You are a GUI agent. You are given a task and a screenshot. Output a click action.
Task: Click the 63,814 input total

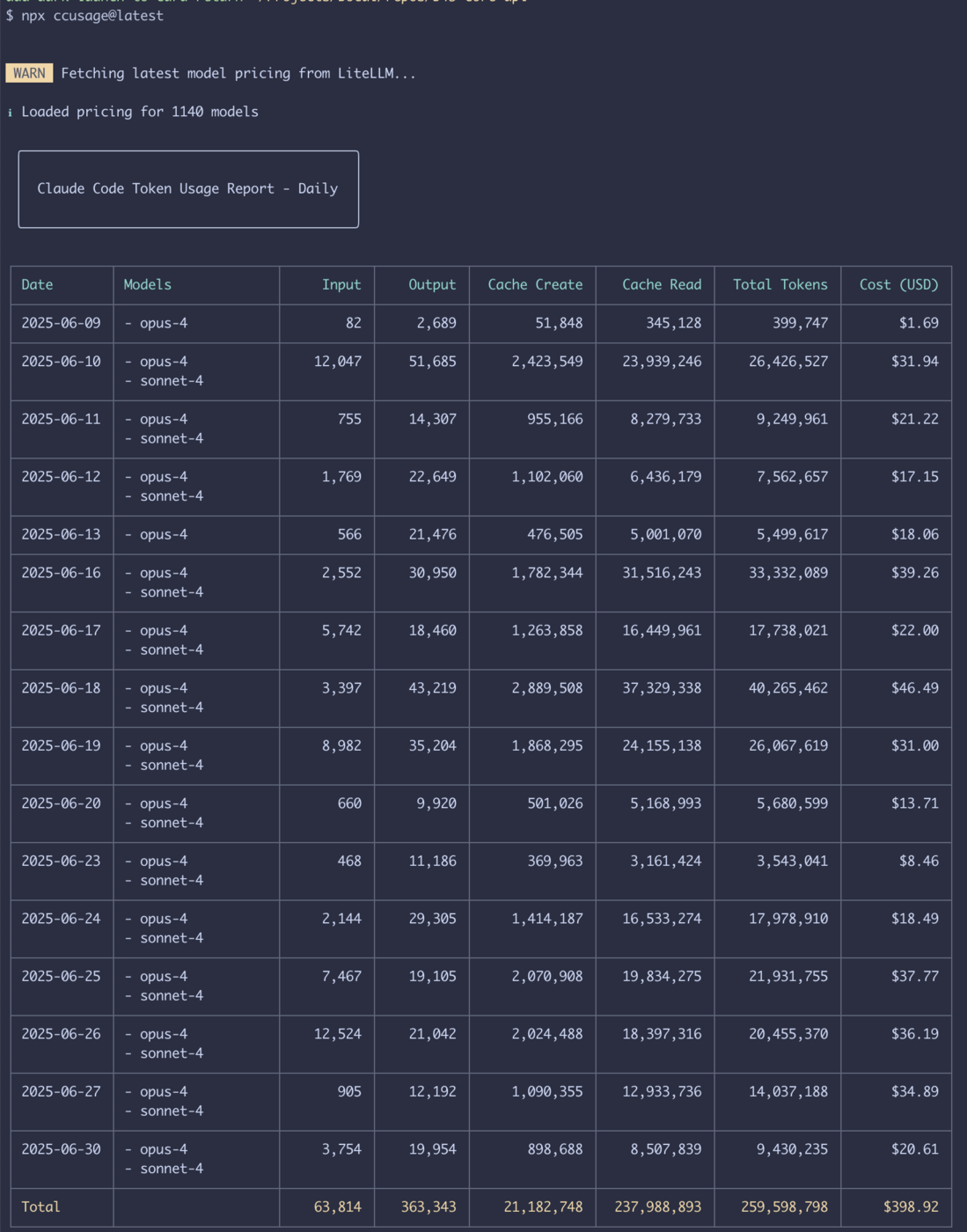point(338,1206)
